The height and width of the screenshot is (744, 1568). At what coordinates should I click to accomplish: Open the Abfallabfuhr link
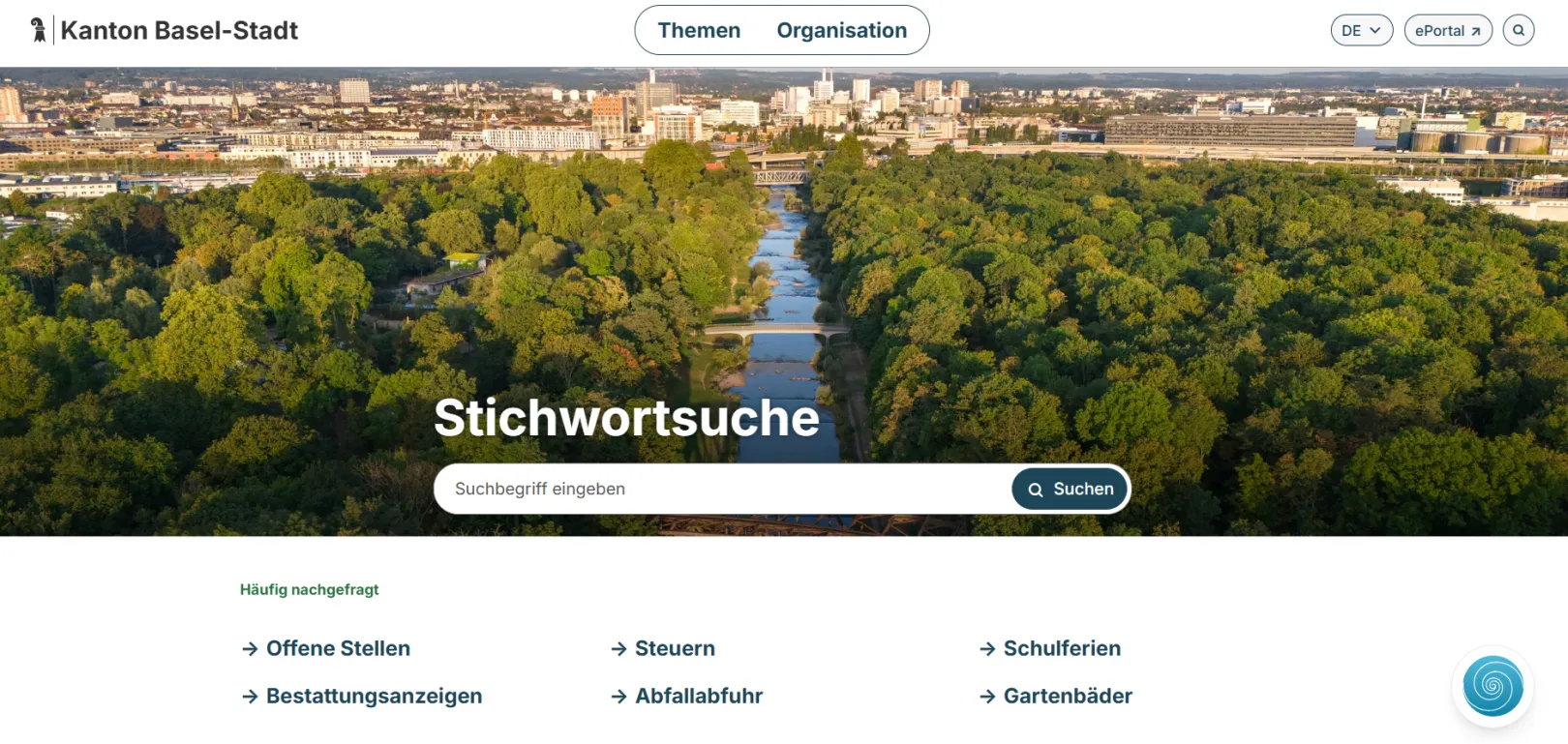click(687, 696)
